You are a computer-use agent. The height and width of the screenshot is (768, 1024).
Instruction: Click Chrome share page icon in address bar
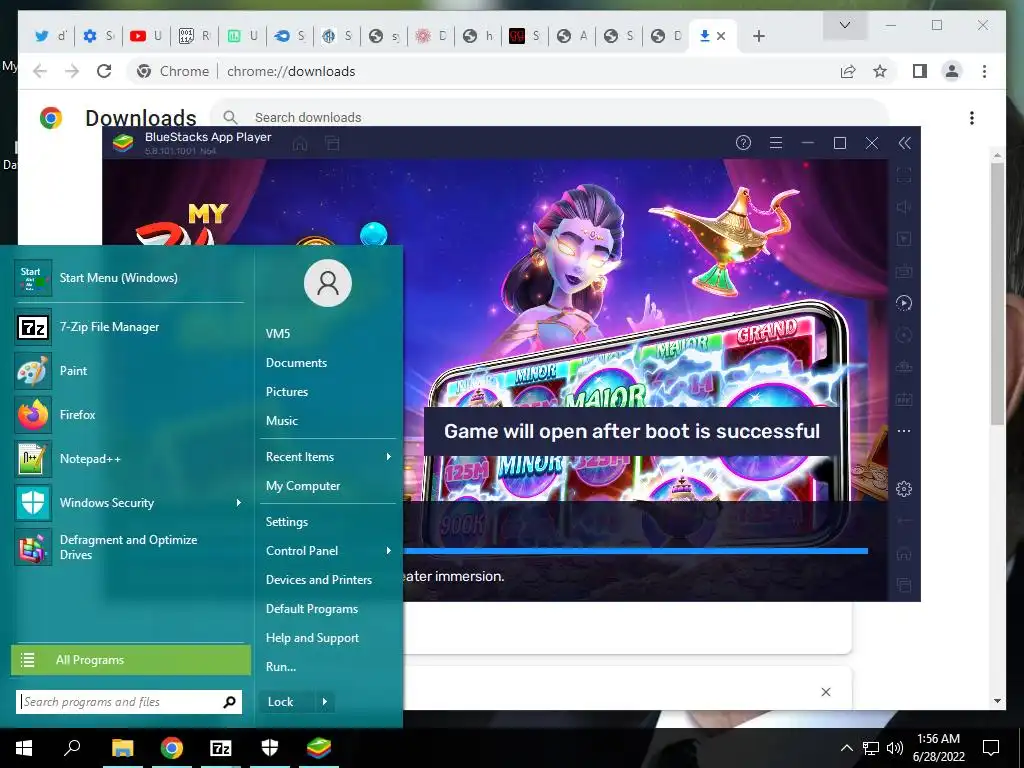tap(848, 71)
